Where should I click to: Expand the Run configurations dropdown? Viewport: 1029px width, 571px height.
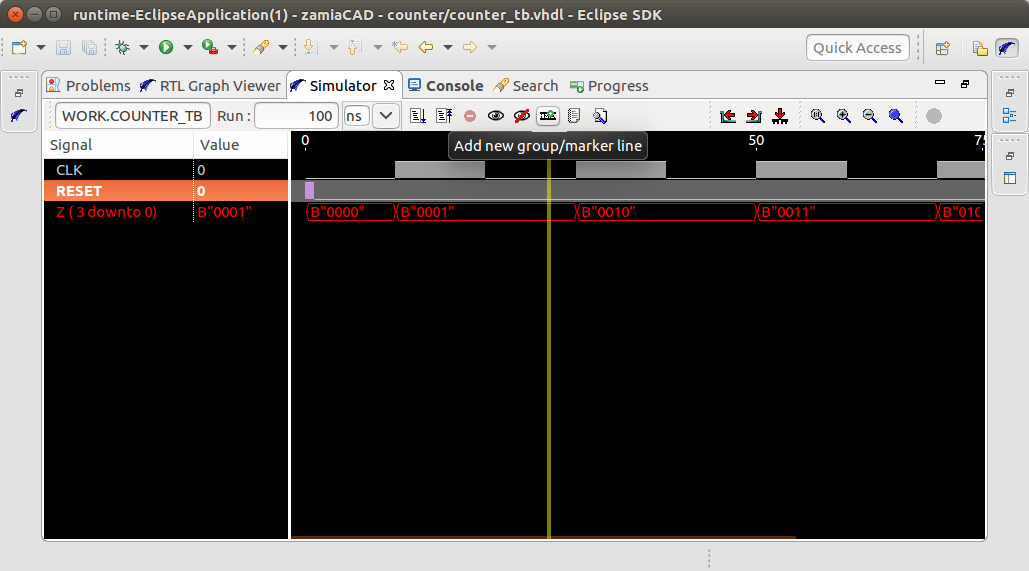pyautogui.click(x=188, y=47)
